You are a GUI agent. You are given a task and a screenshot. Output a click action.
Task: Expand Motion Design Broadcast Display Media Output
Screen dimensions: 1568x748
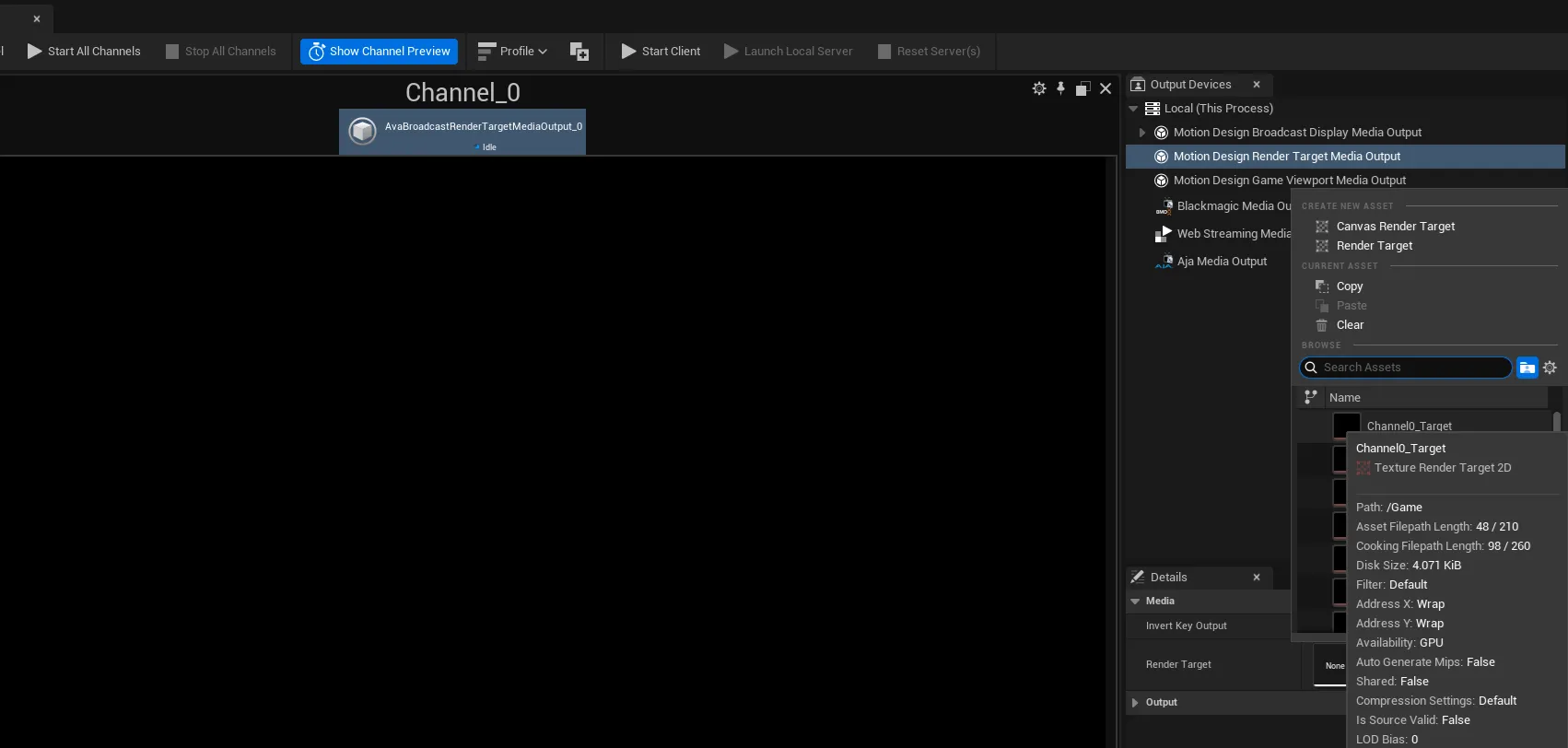tap(1142, 133)
